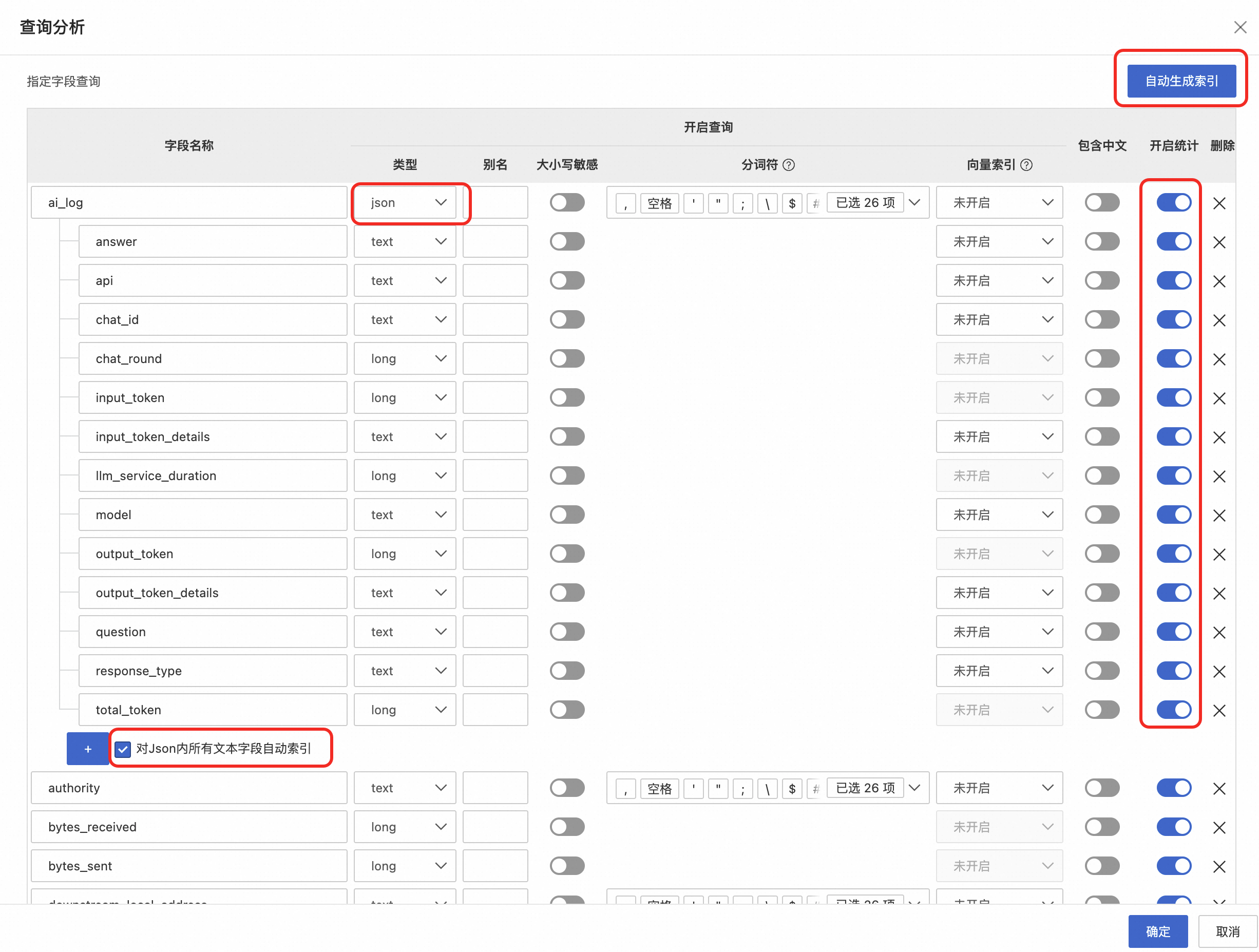Screen dimensions: 1259x952
Task: Enable 包含中文 toggle for the ai_log row
Action: coord(1101,203)
